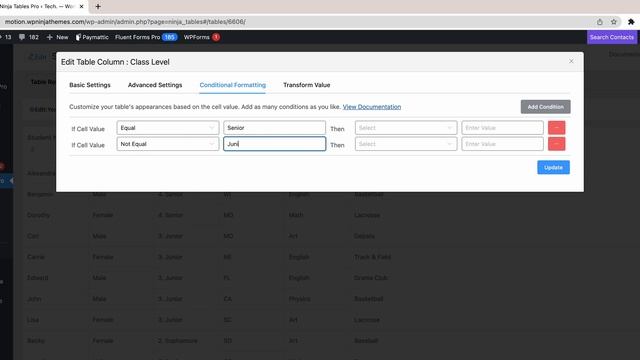
Task: Open the View Documentation link
Action: tap(372, 107)
